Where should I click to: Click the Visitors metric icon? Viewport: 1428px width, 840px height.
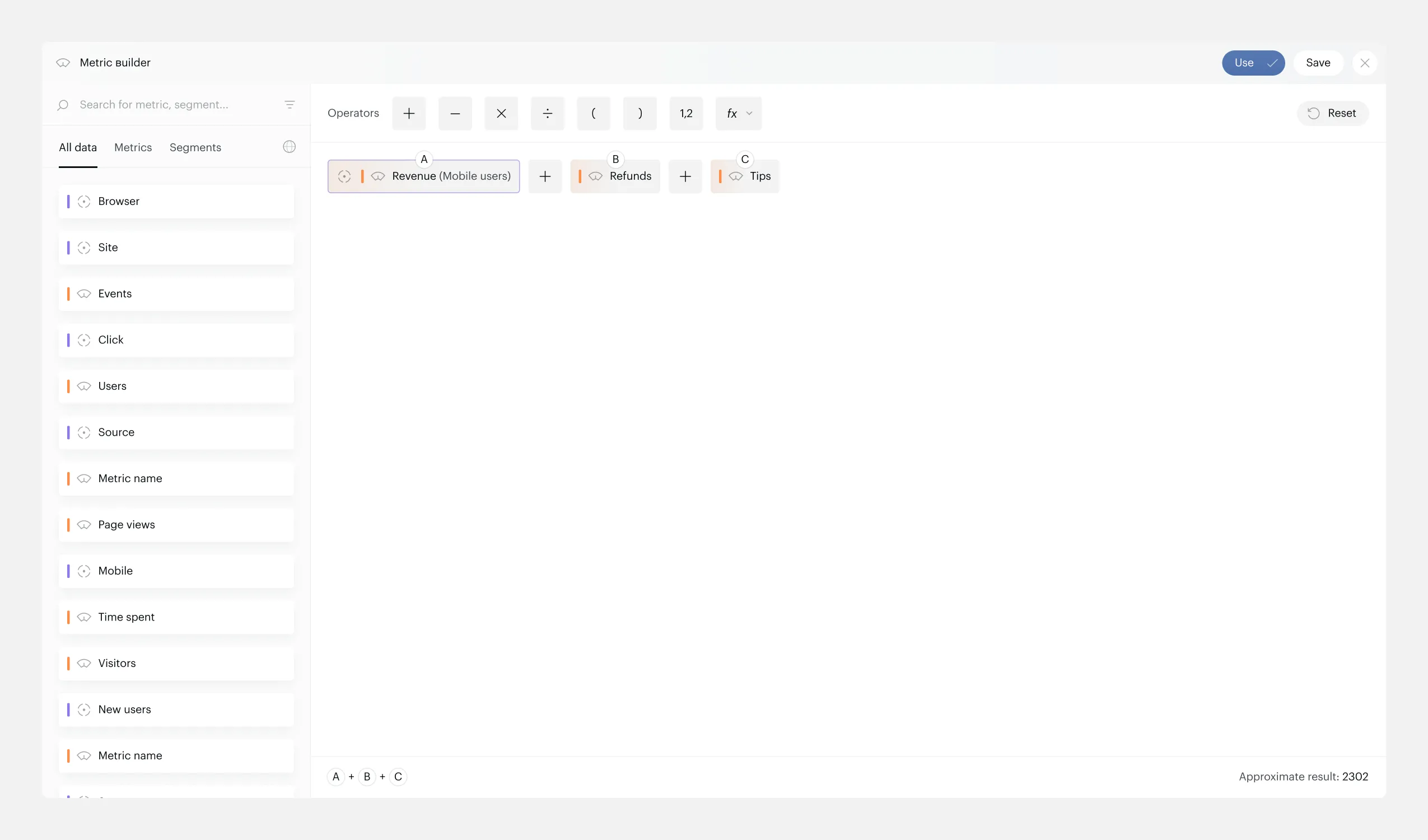coord(84,664)
